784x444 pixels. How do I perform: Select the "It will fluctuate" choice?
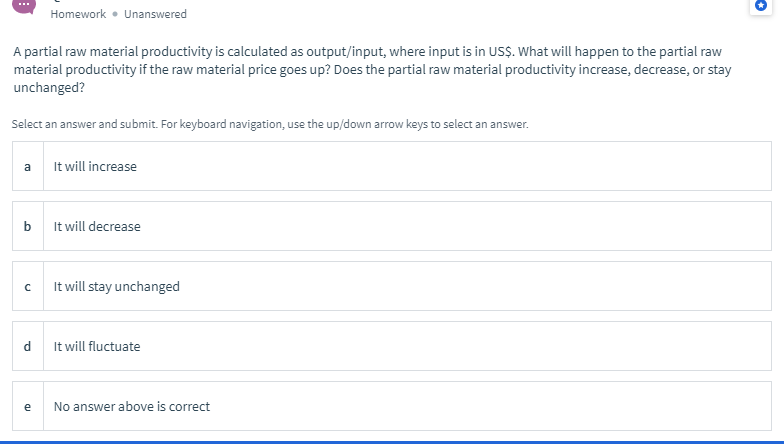click(x=98, y=346)
